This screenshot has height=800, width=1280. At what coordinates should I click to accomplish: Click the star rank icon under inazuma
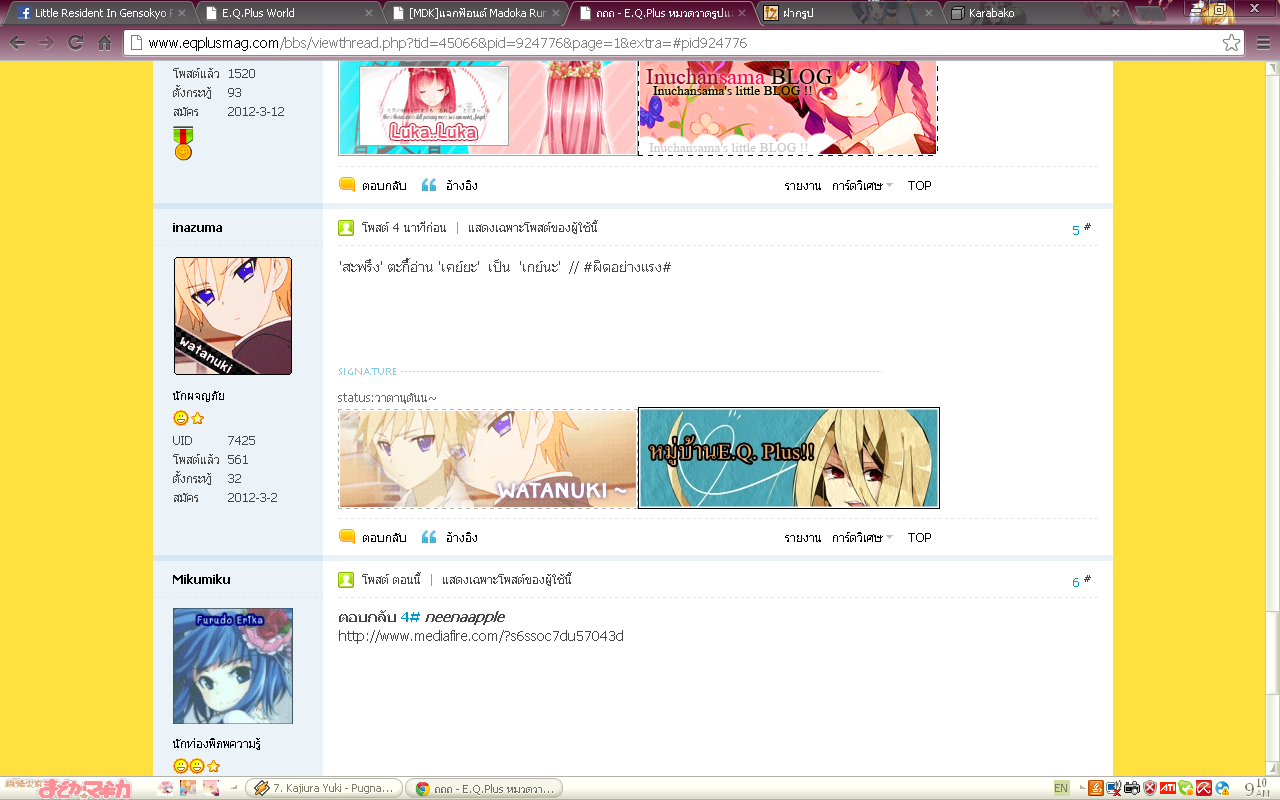pos(197,418)
